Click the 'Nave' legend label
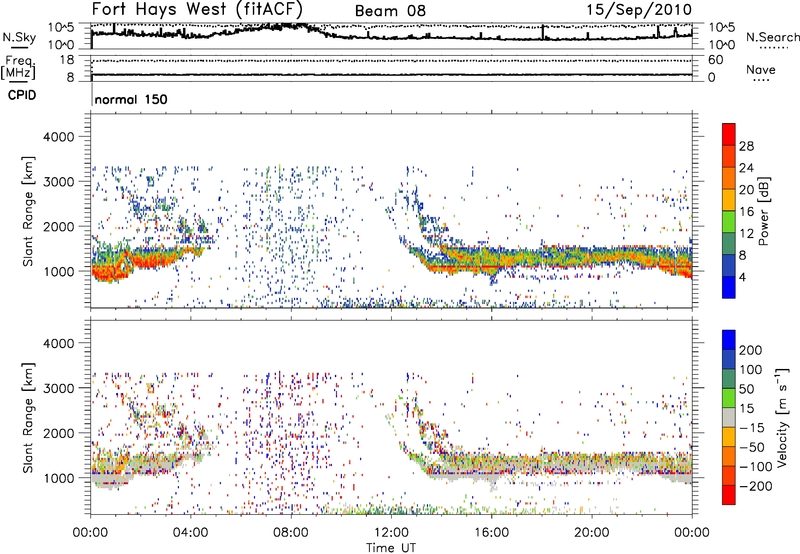 [x=760, y=69]
